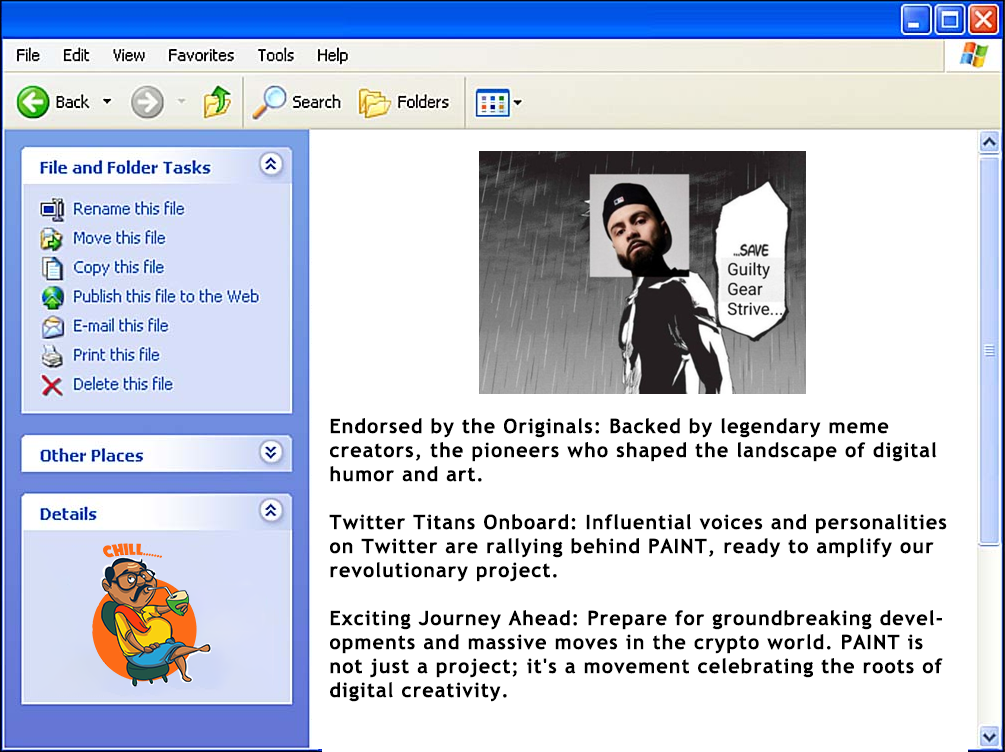Maximize the window
This screenshot has width=1005, height=752.
[x=949, y=20]
